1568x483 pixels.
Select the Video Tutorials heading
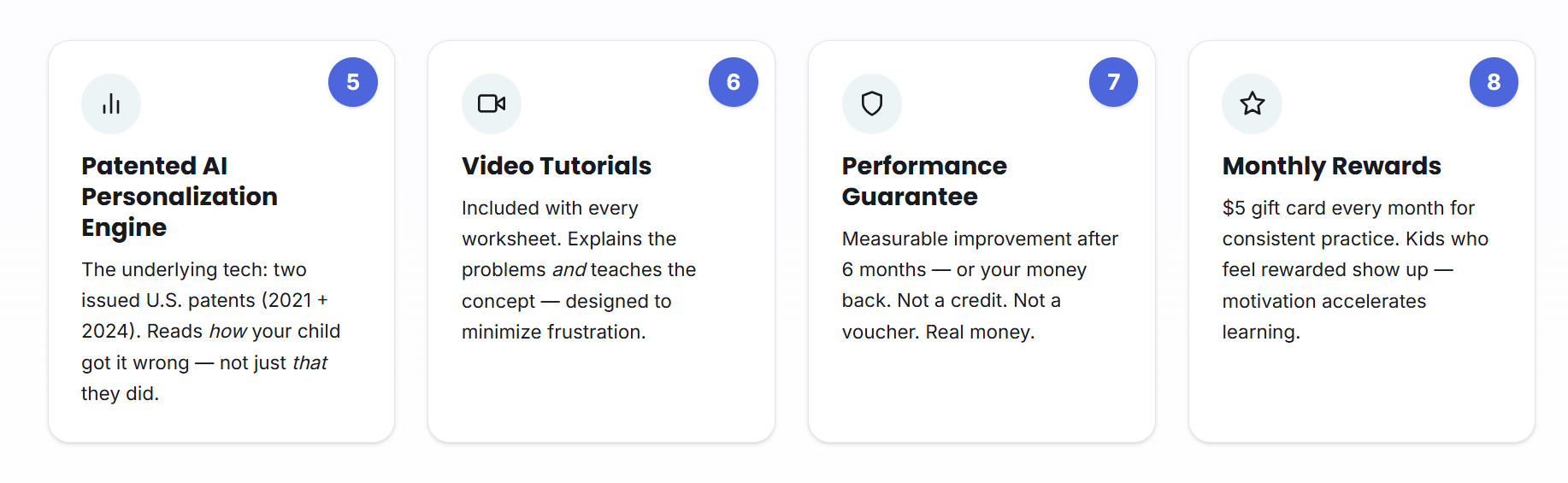(557, 166)
